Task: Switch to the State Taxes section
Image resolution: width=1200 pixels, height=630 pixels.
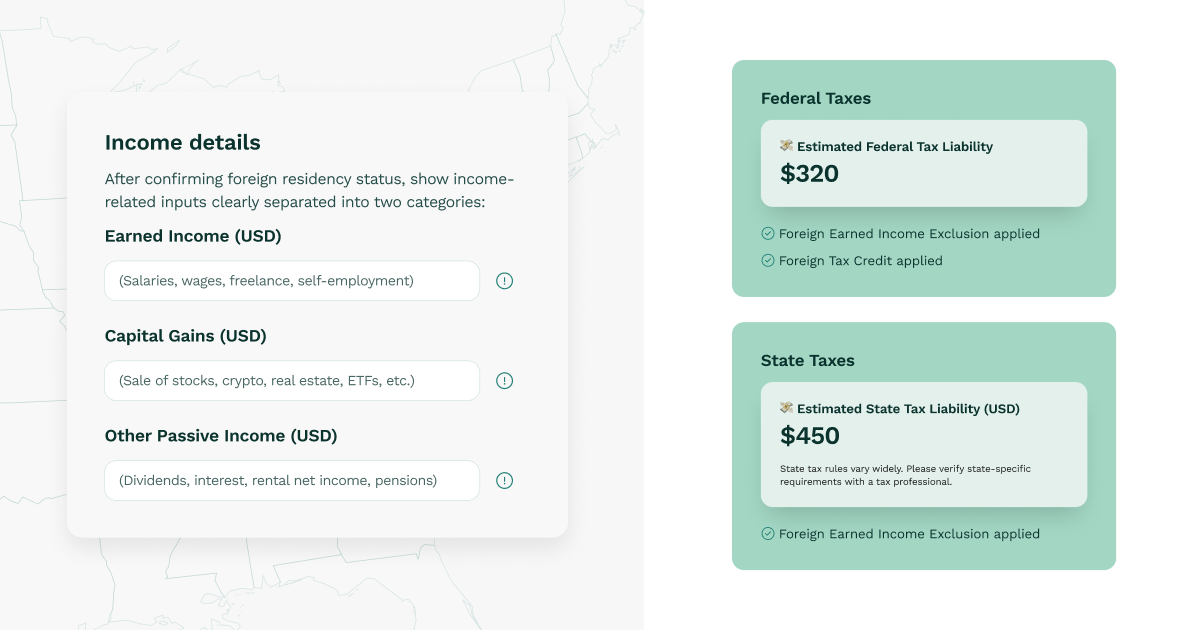Action: pyautogui.click(x=807, y=360)
